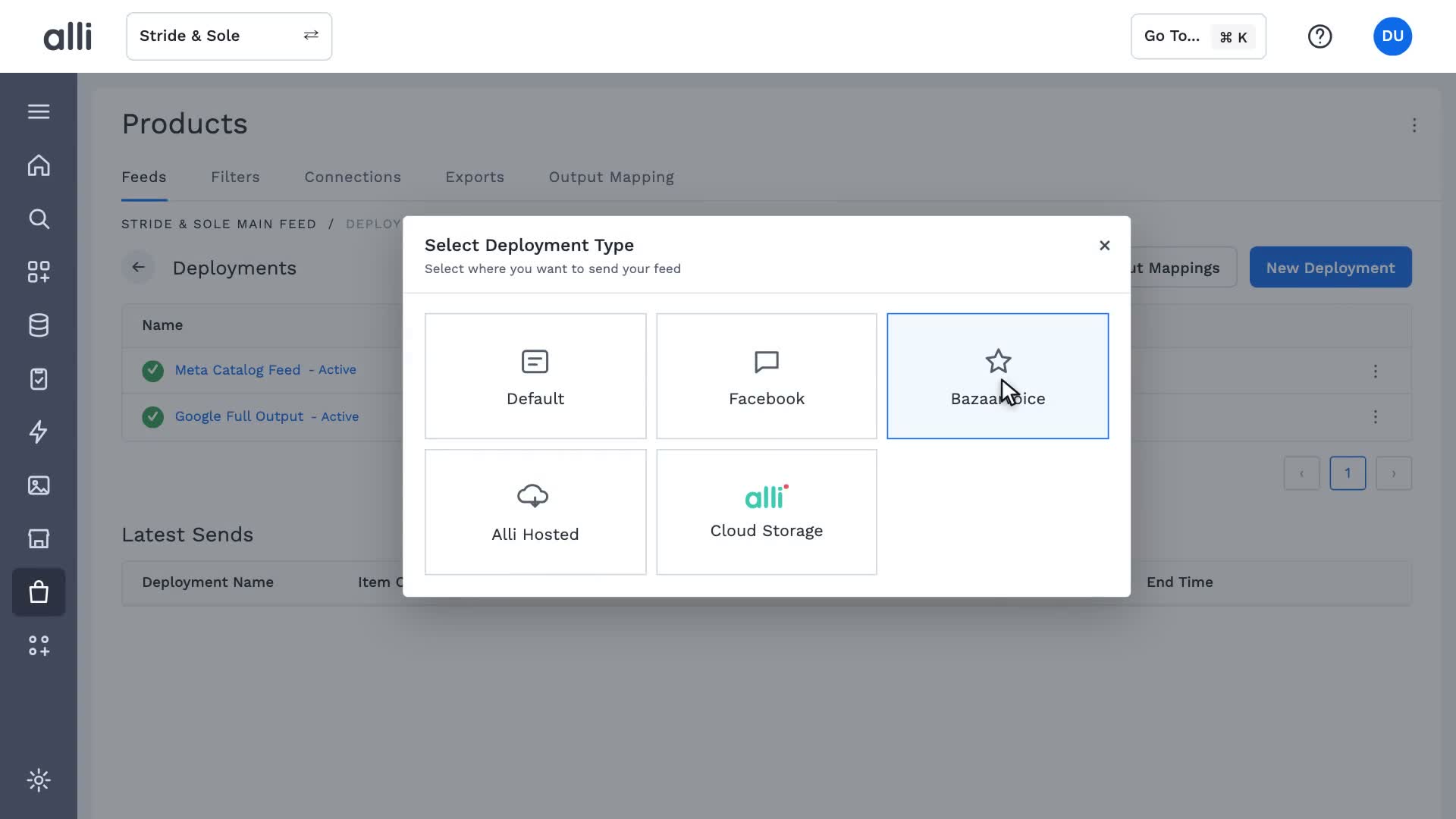Choose the Bazaarvoice deployment type

997,376
